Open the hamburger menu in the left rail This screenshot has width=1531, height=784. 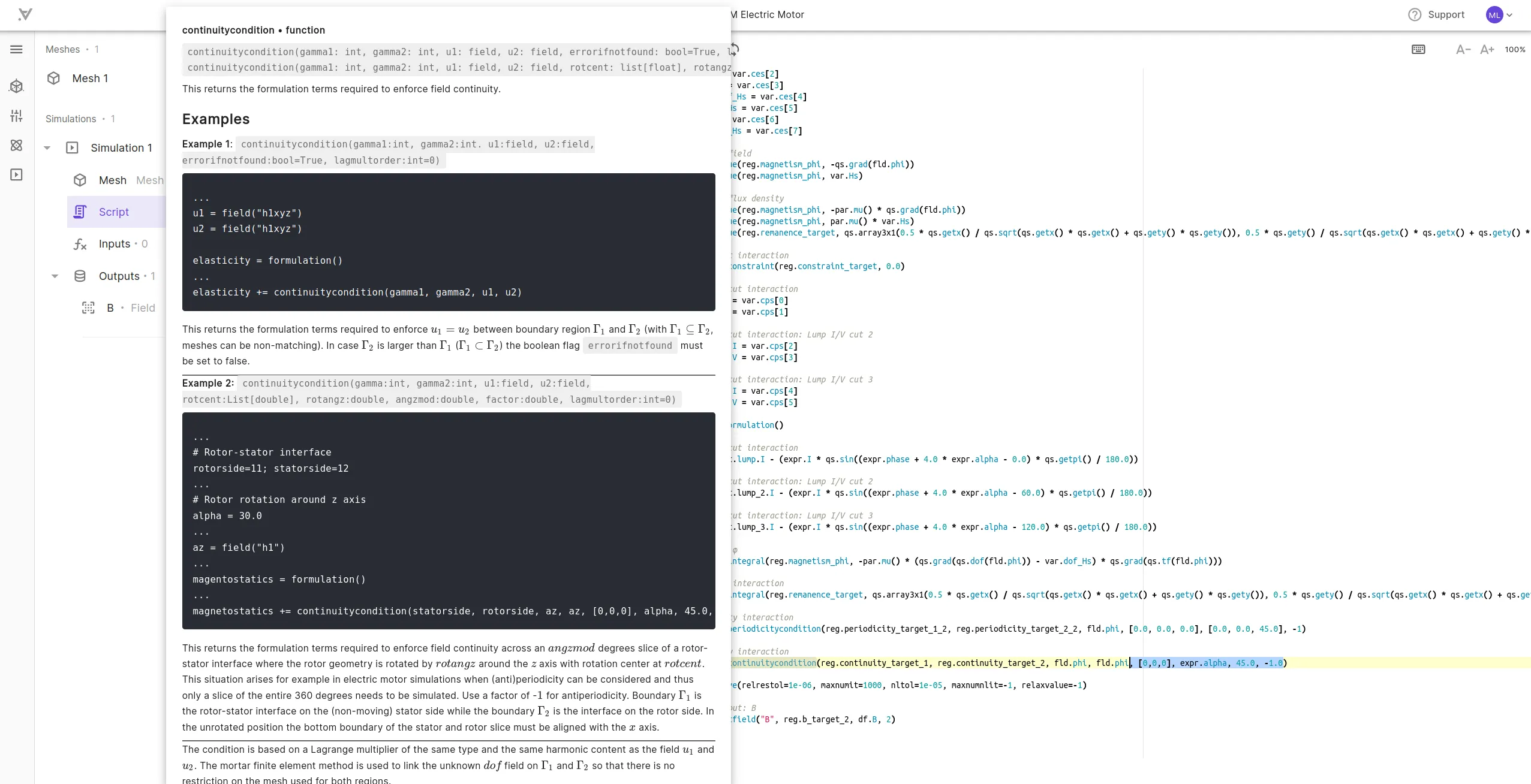pyautogui.click(x=16, y=49)
